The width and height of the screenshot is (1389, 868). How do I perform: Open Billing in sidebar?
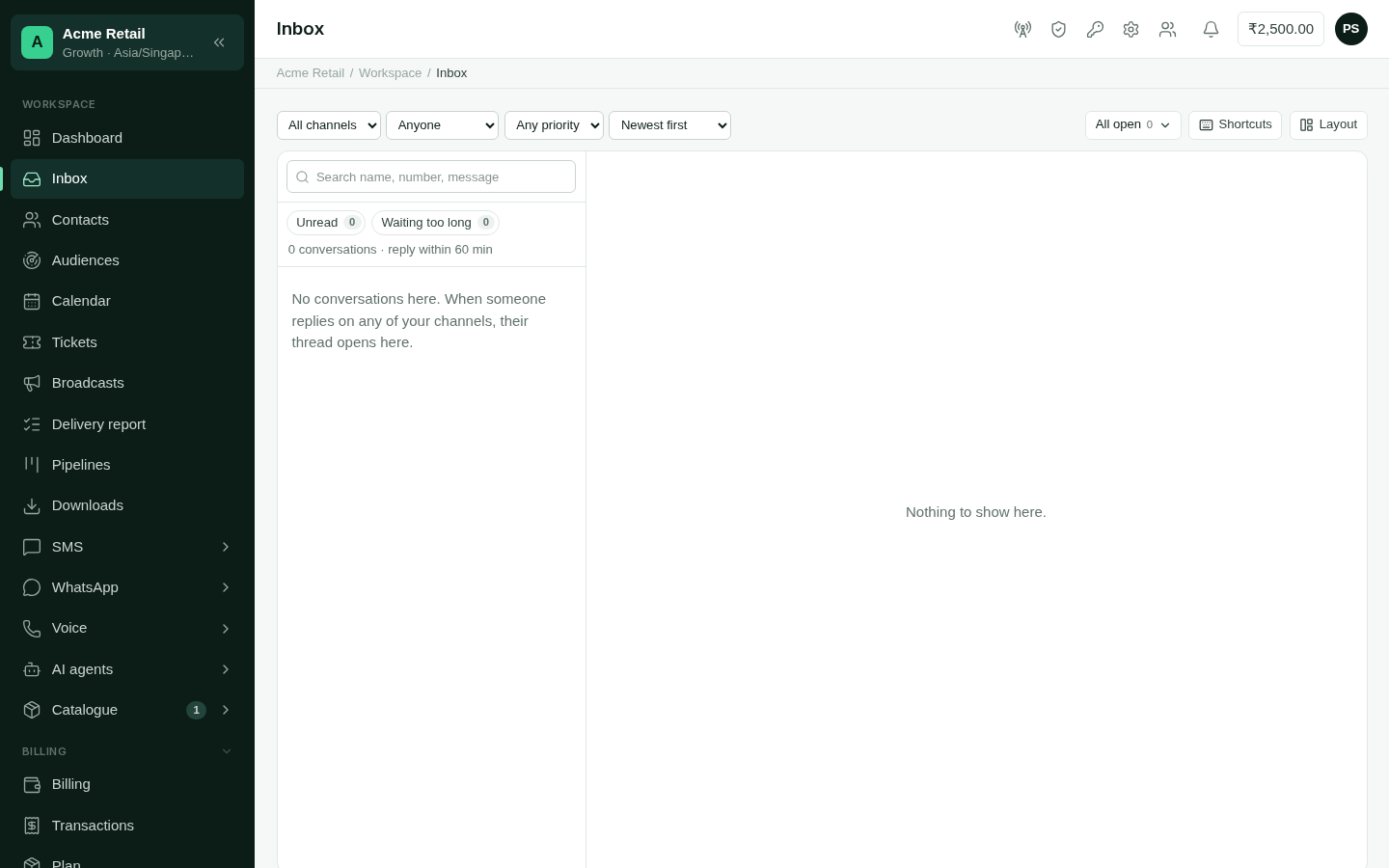127,784
